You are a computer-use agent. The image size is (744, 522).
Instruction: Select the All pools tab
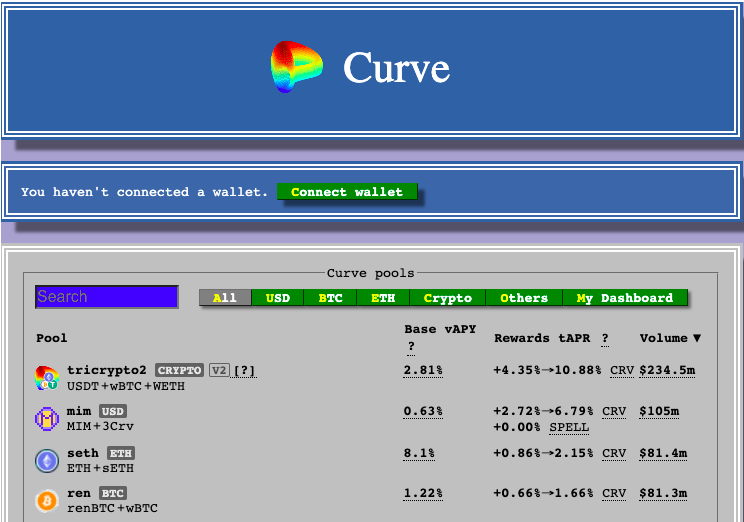click(x=225, y=298)
